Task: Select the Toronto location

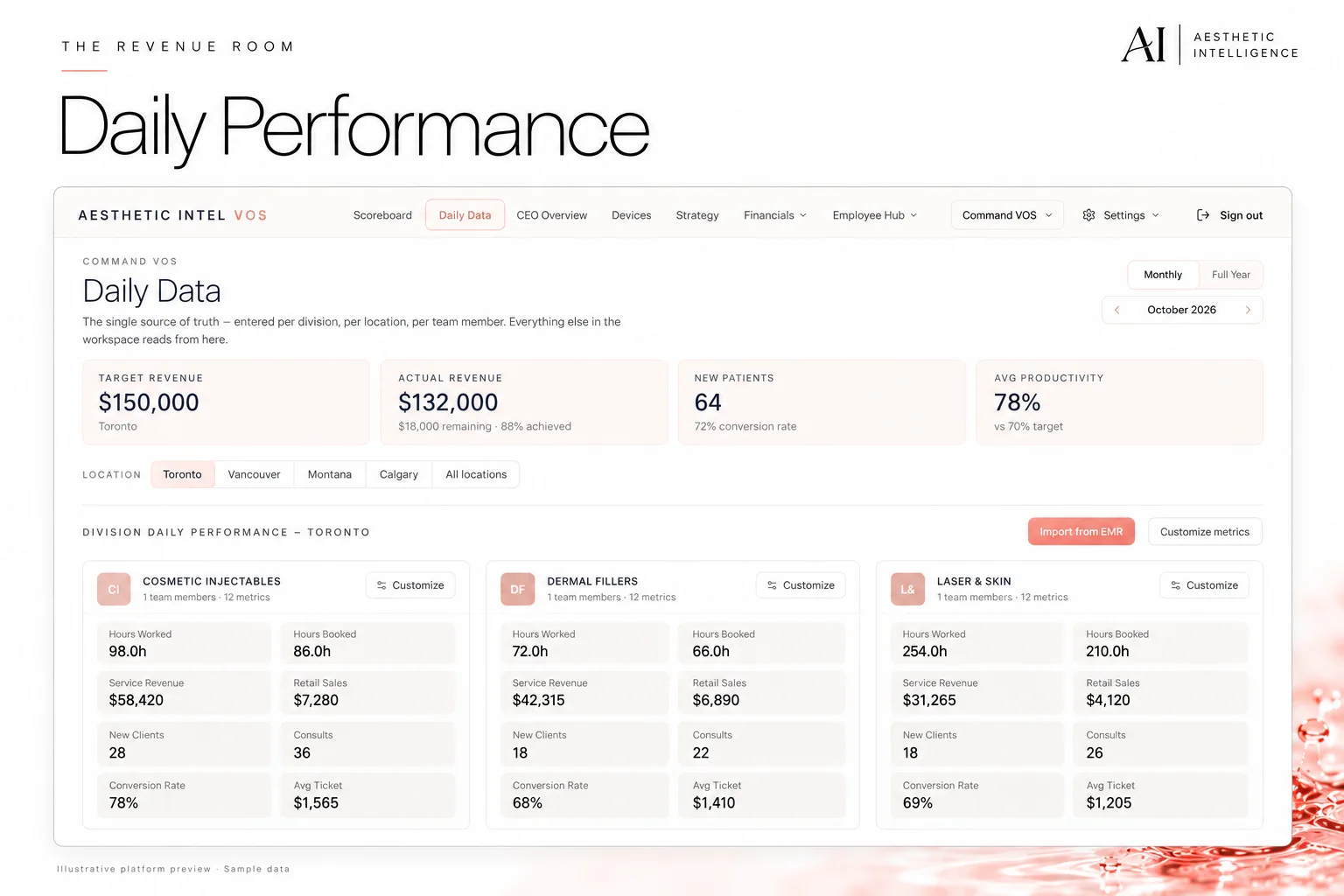Action: point(182,474)
